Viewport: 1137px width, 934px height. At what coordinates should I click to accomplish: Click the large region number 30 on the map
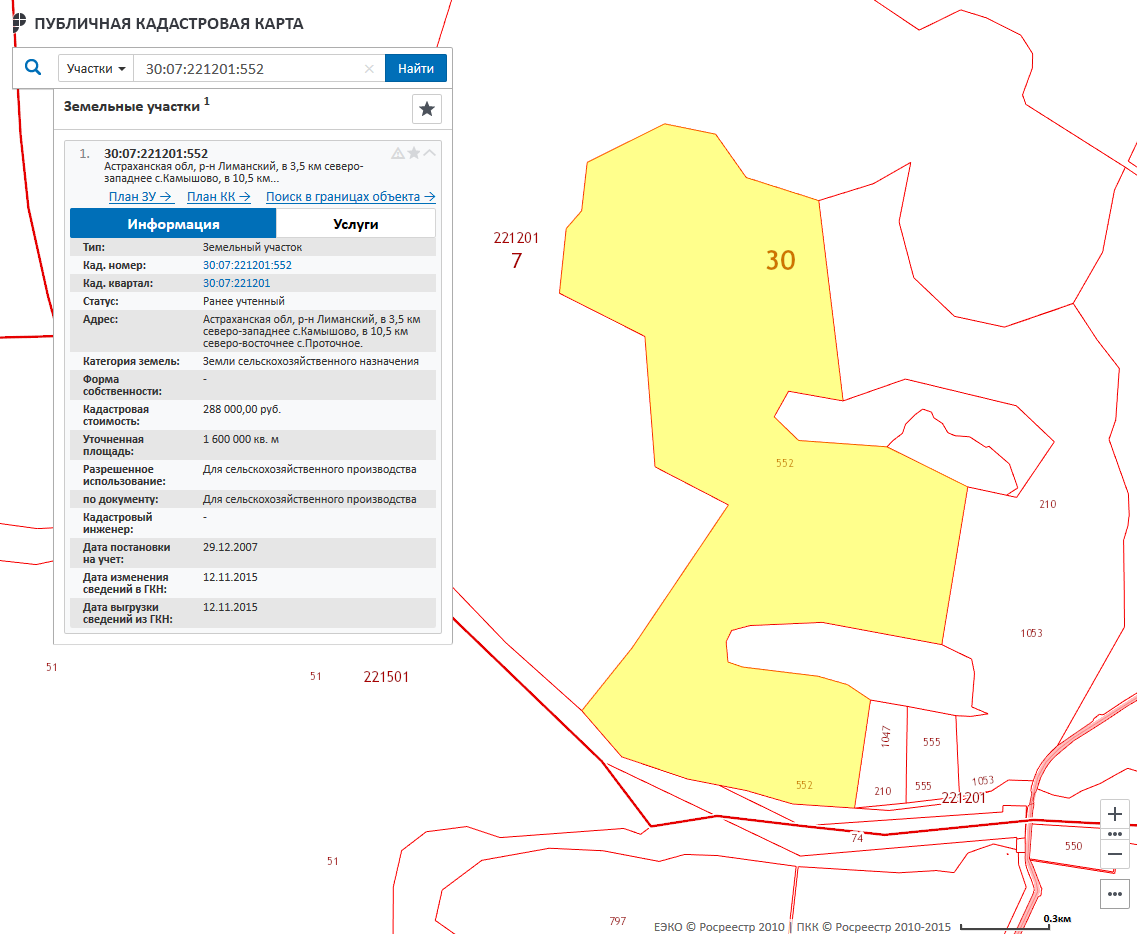[x=780, y=260]
